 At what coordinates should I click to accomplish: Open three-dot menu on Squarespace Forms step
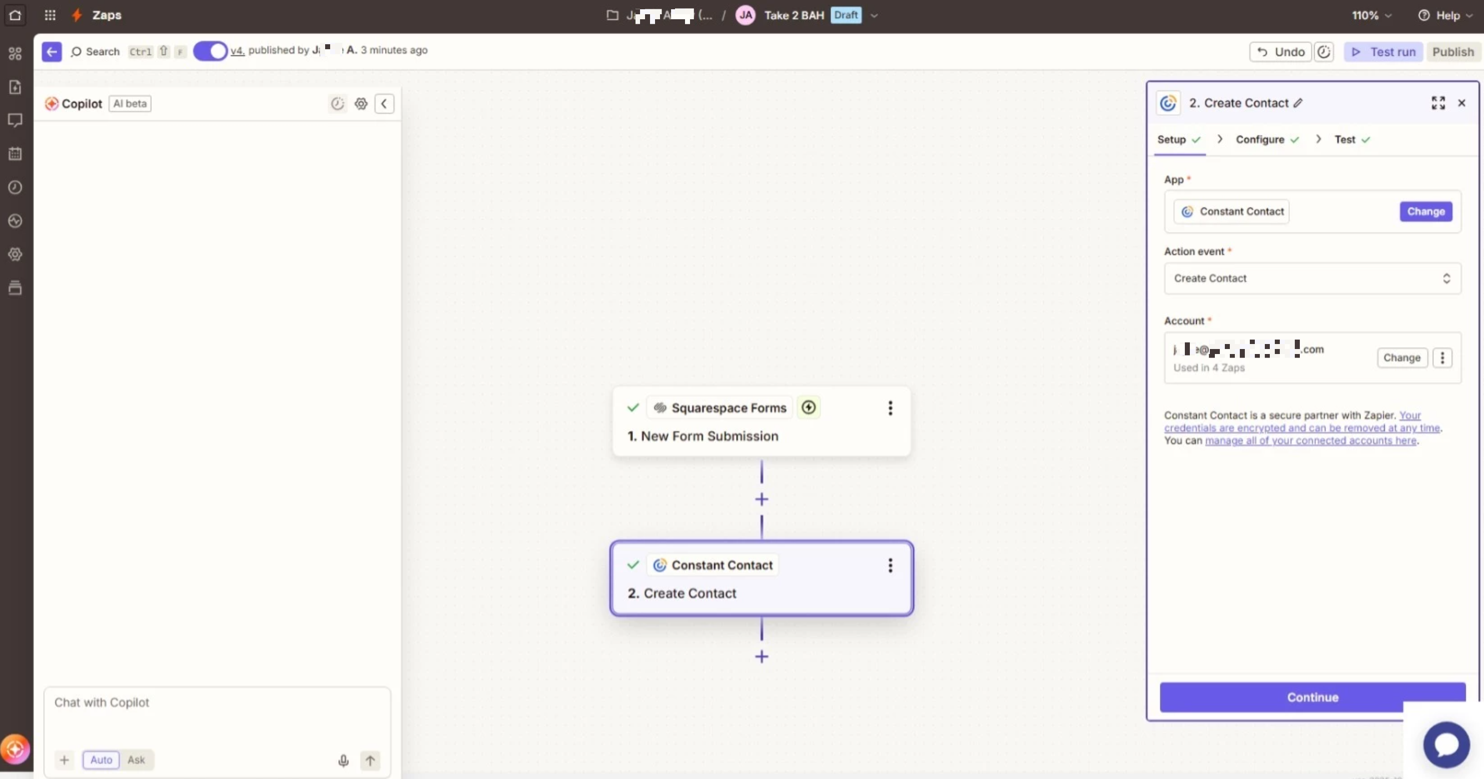[890, 408]
